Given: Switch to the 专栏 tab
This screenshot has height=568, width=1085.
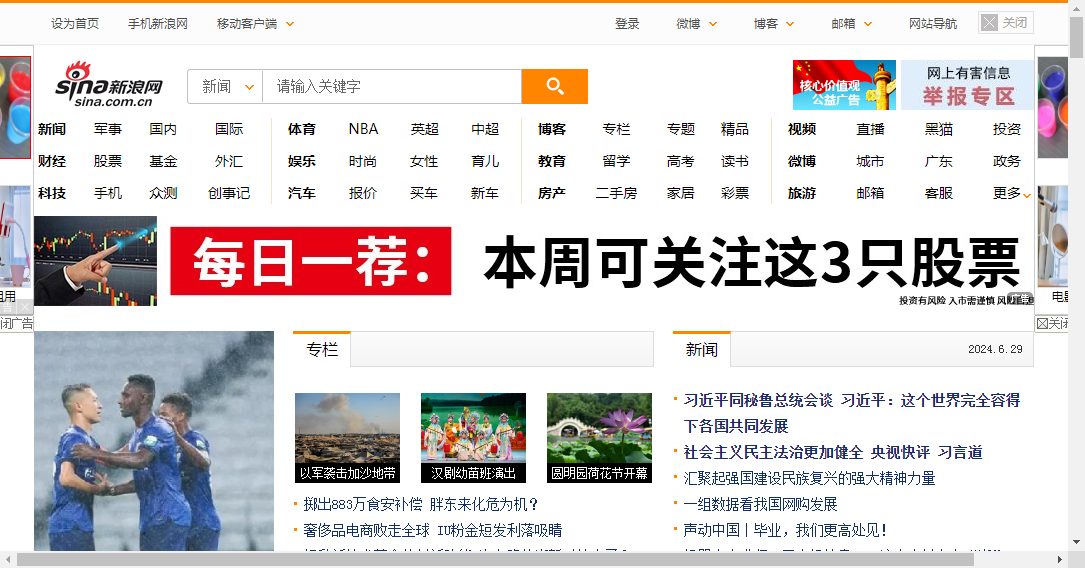Looking at the screenshot, I should (322, 350).
